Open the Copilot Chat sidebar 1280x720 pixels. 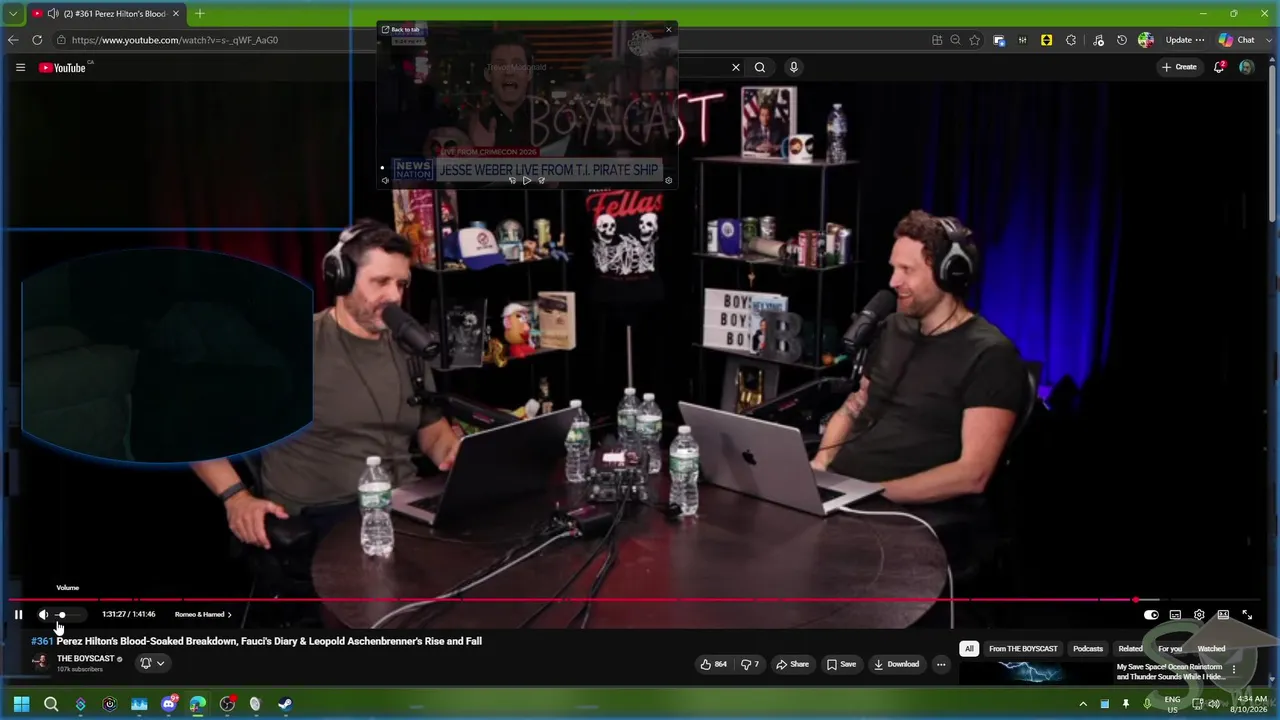[1237, 40]
